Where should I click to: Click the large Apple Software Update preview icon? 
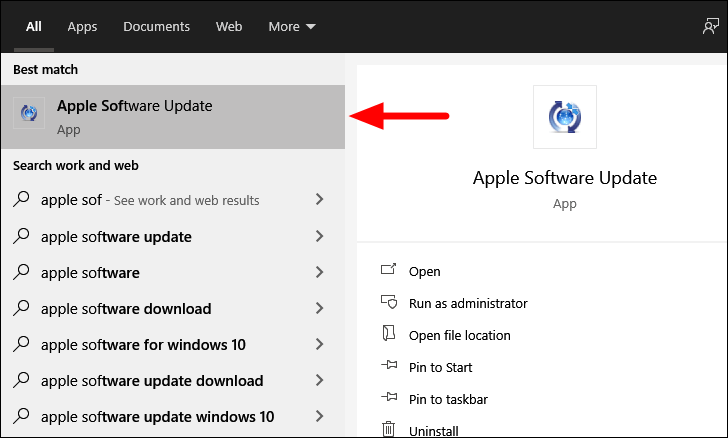coord(565,117)
